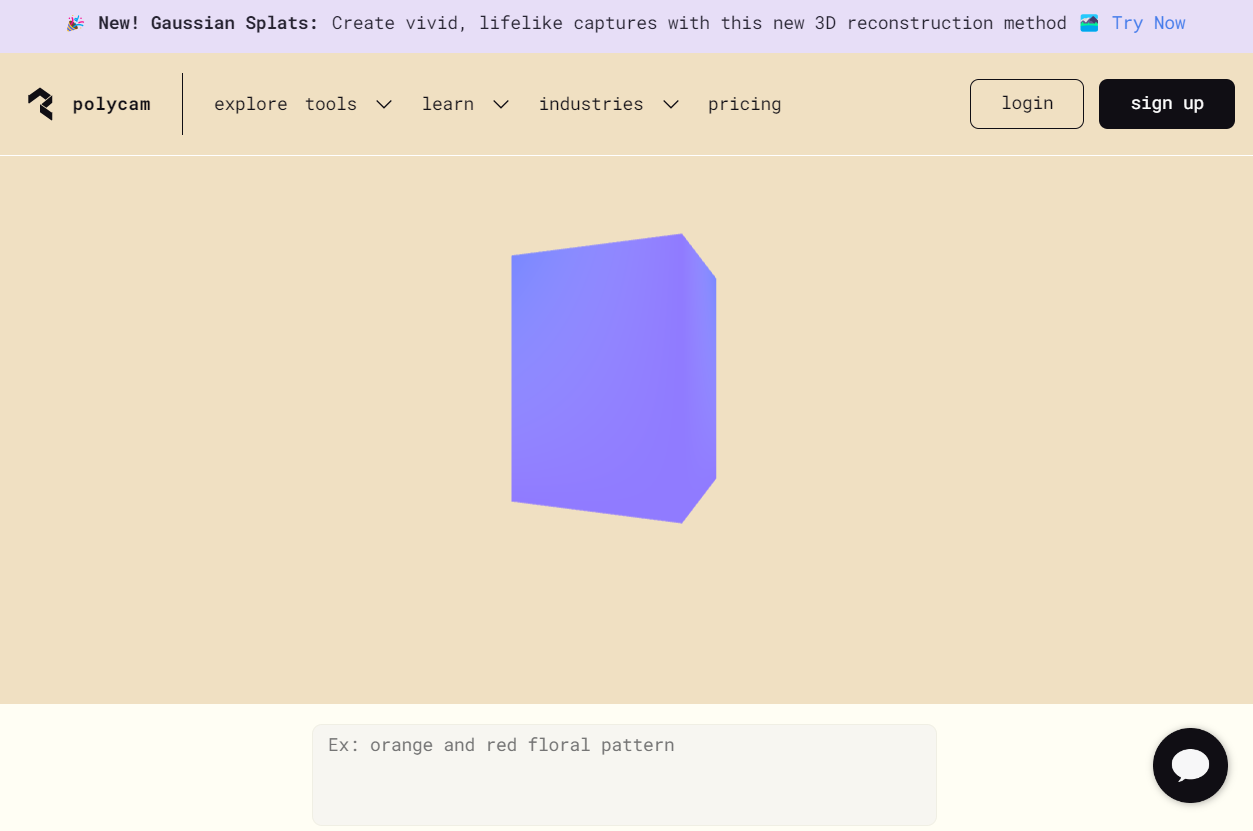Click the speech bubble inside the chat button
The image size is (1253, 831).
(x=1190, y=765)
